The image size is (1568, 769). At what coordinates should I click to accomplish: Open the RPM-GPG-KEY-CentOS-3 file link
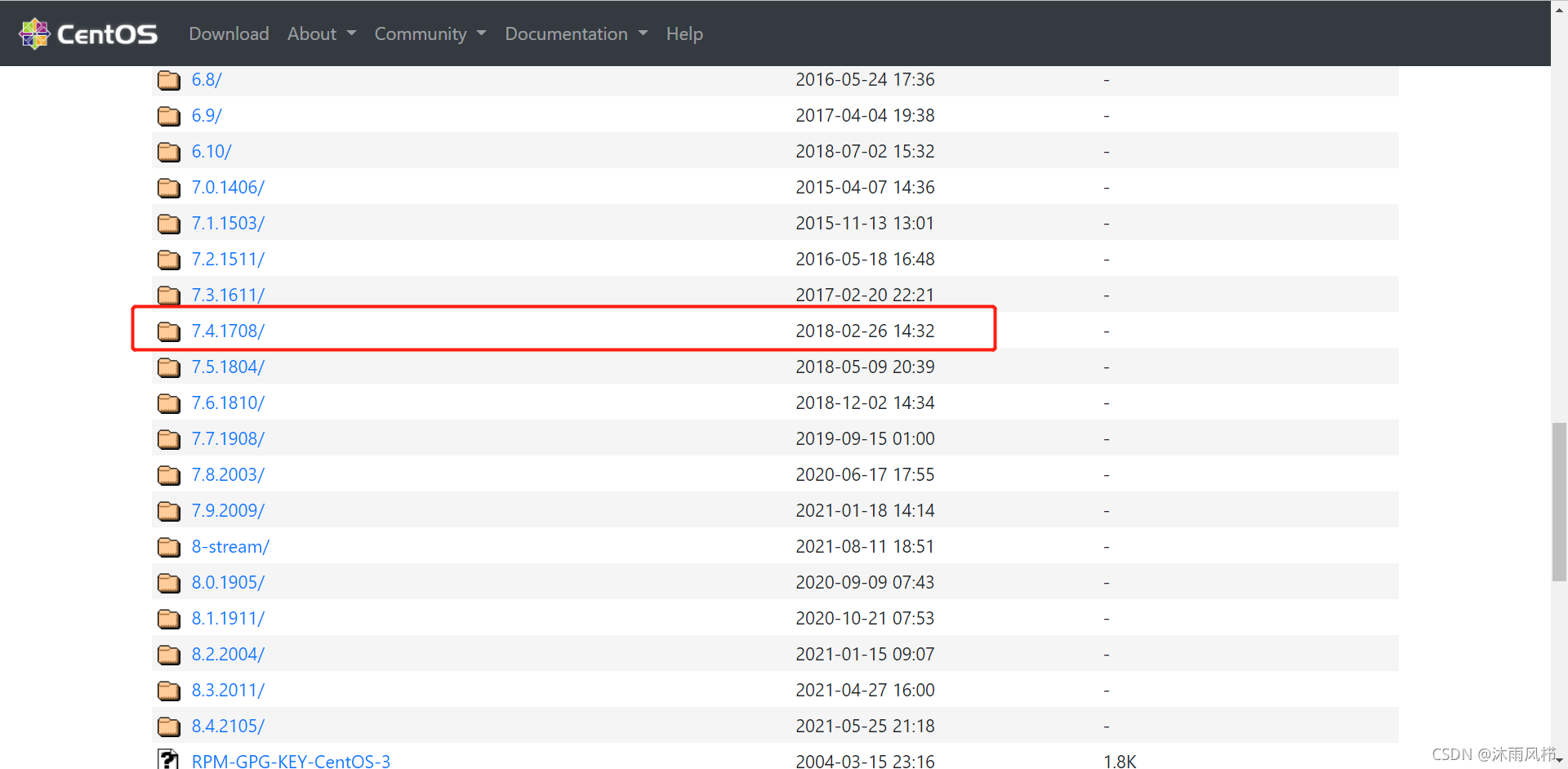(291, 761)
